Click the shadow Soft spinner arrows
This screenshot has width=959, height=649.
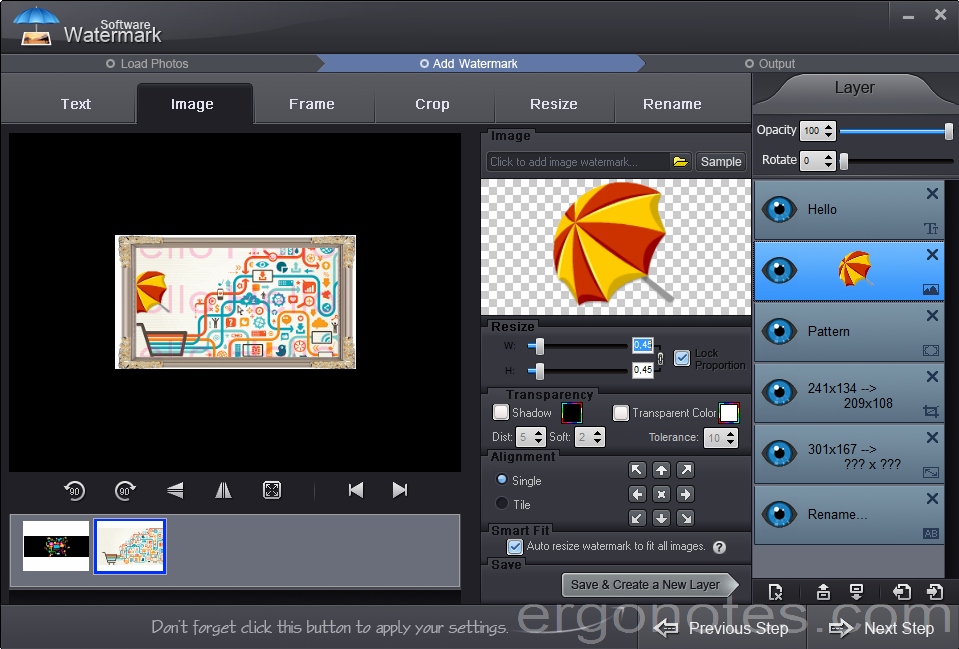click(598, 437)
